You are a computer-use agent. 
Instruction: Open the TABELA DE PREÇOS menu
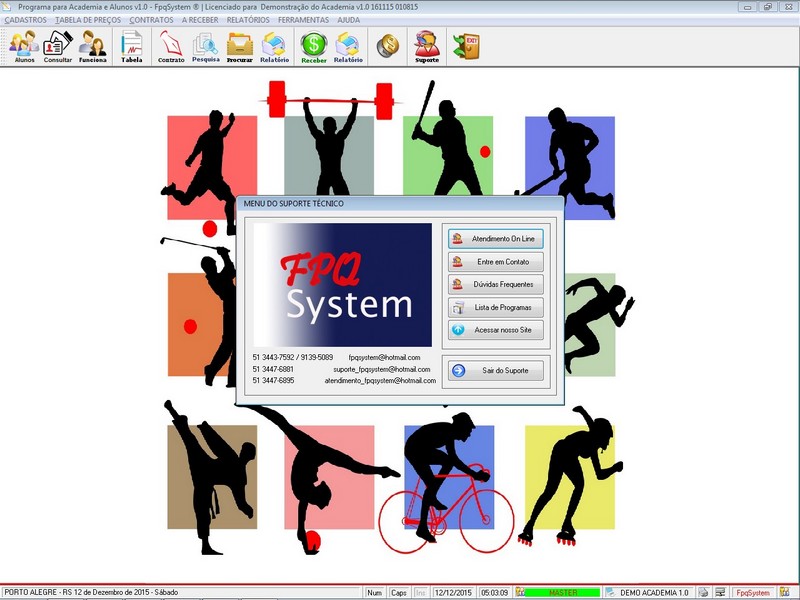tap(88, 20)
